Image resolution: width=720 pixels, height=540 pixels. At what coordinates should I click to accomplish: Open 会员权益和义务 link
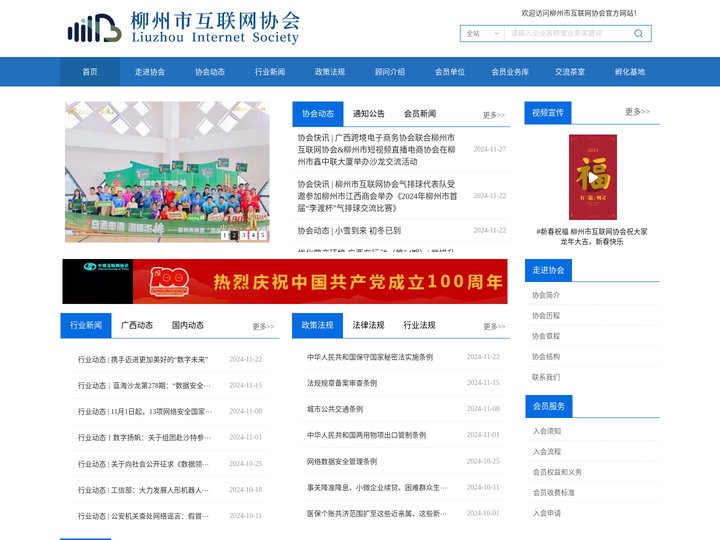(557, 472)
